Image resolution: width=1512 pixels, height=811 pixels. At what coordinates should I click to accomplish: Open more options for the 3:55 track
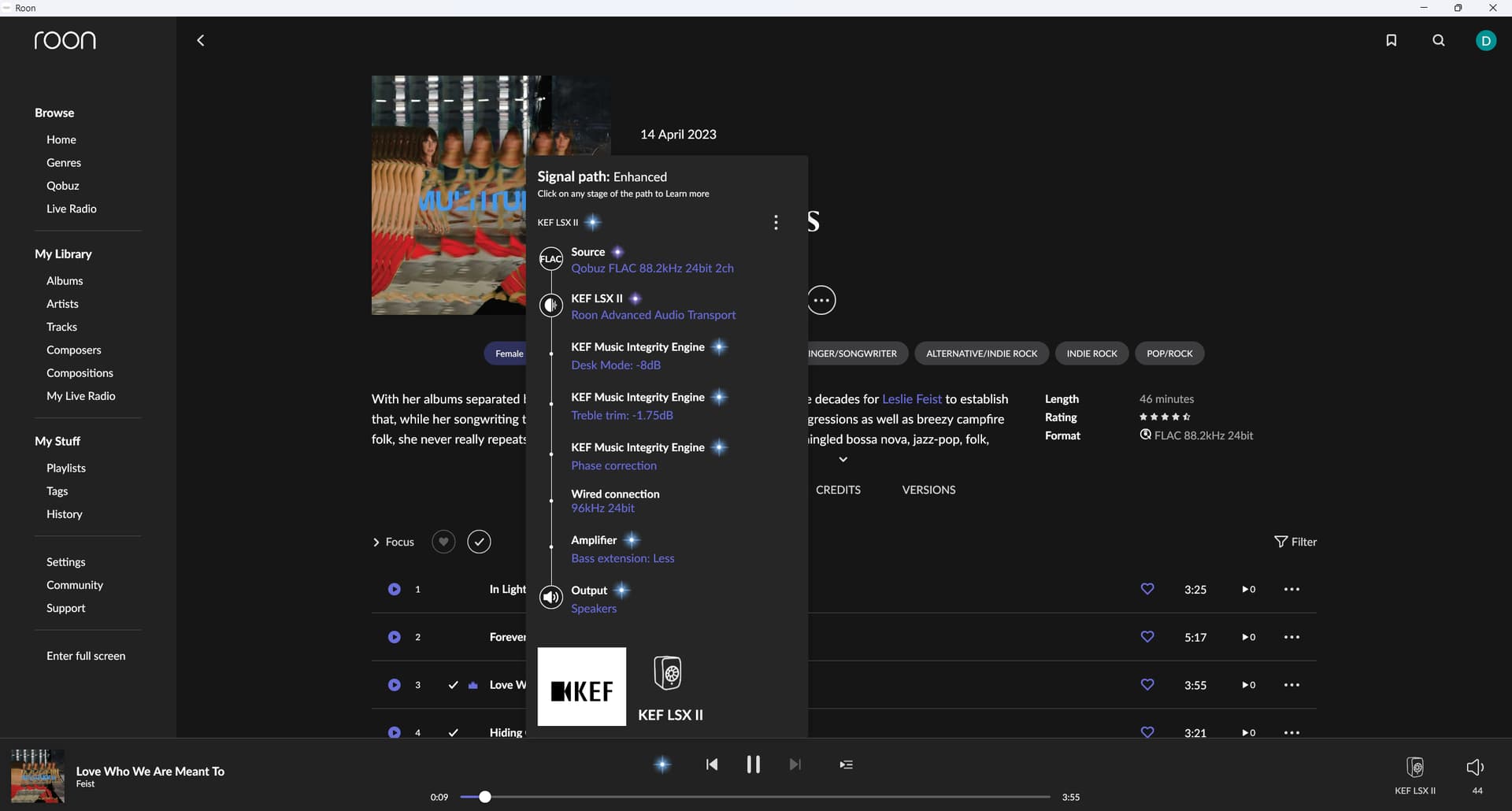coord(1291,685)
